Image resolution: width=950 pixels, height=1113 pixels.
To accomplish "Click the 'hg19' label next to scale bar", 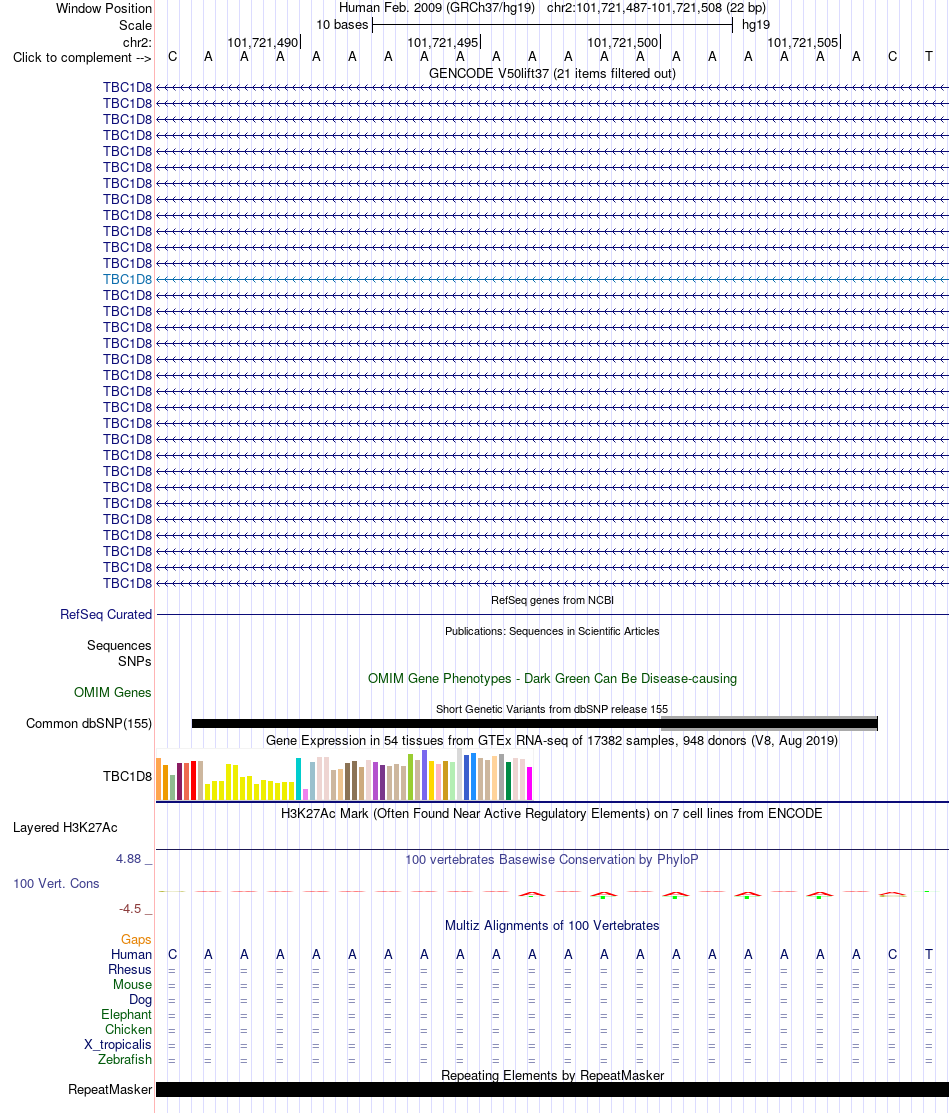I will [x=755, y=25].
